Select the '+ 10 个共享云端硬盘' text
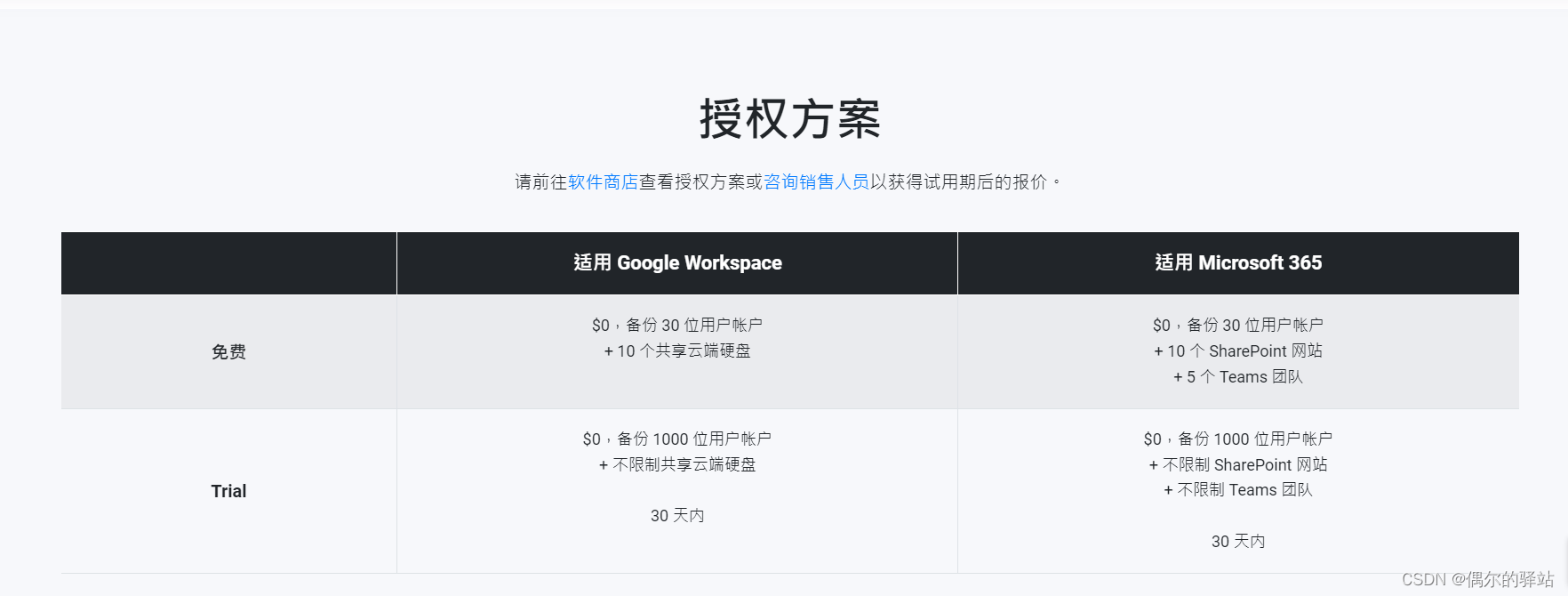 677,351
